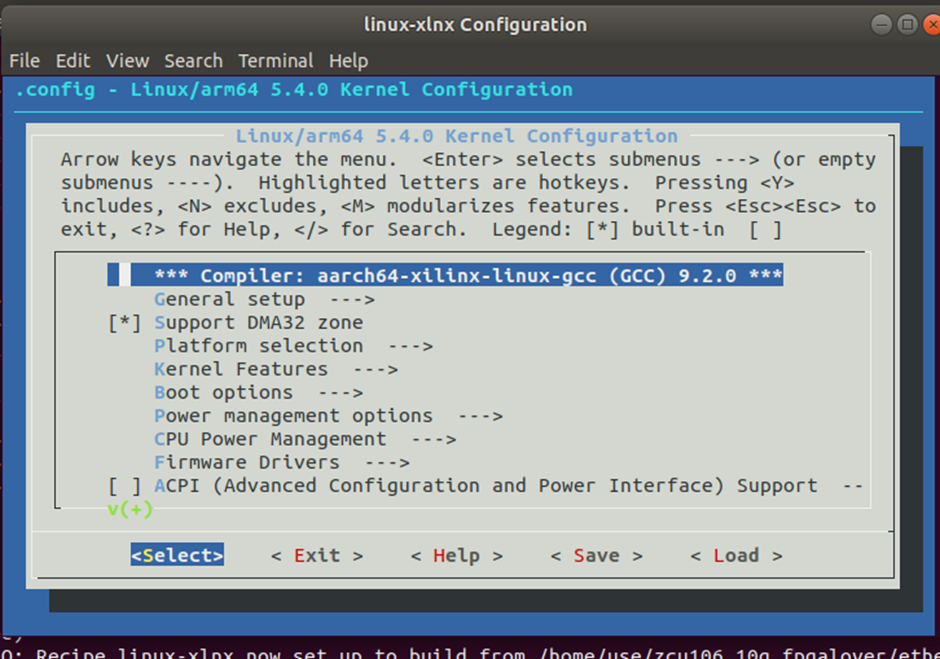This screenshot has width=940, height=659.
Task: Open the Terminal menu
Action: point(276,61)
